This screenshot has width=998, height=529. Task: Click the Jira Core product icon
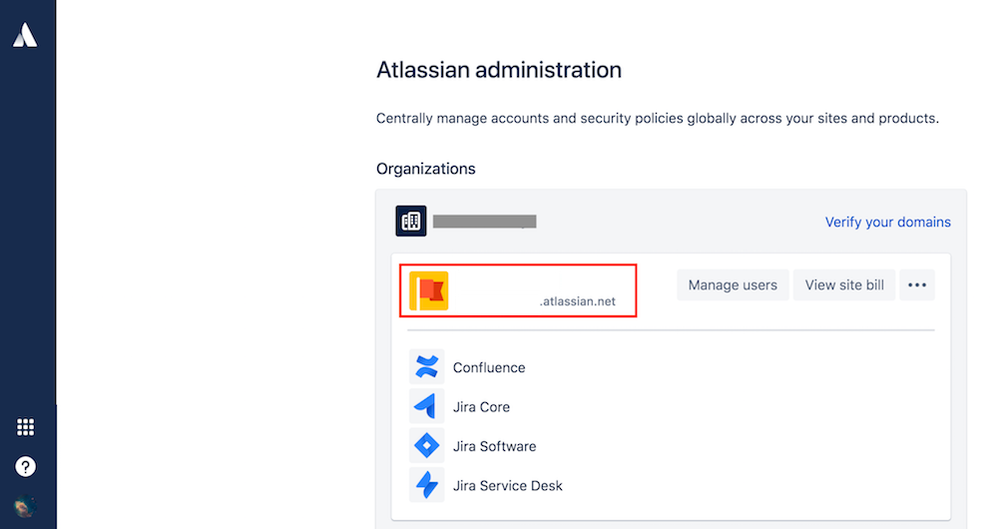(426, 406)
